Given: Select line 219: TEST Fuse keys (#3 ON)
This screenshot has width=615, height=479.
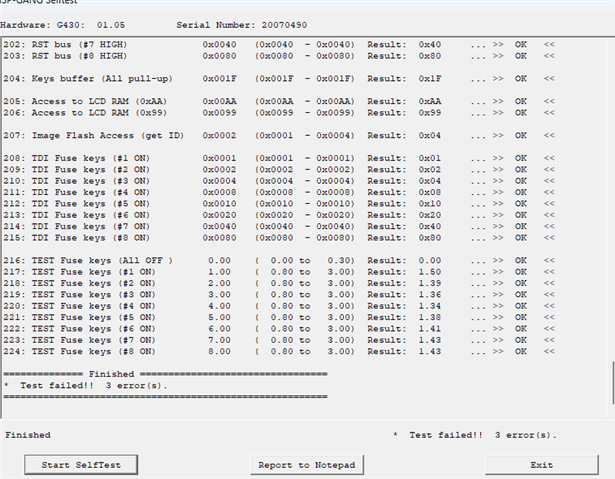Looking at the screenshot, I should 279,295.
